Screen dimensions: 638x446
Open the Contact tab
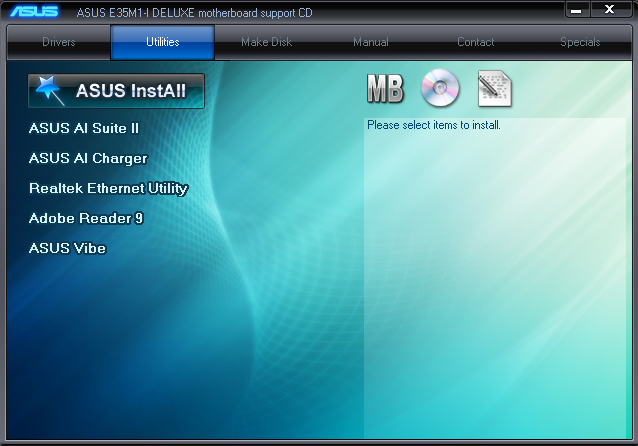pos(475,42)
